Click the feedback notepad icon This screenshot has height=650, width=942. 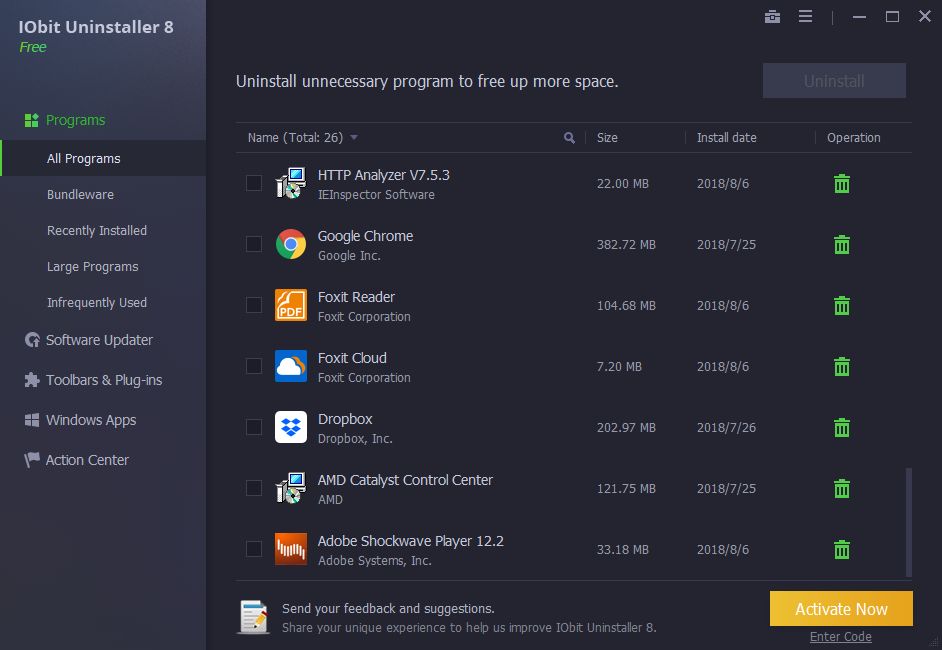click(253, 617)
